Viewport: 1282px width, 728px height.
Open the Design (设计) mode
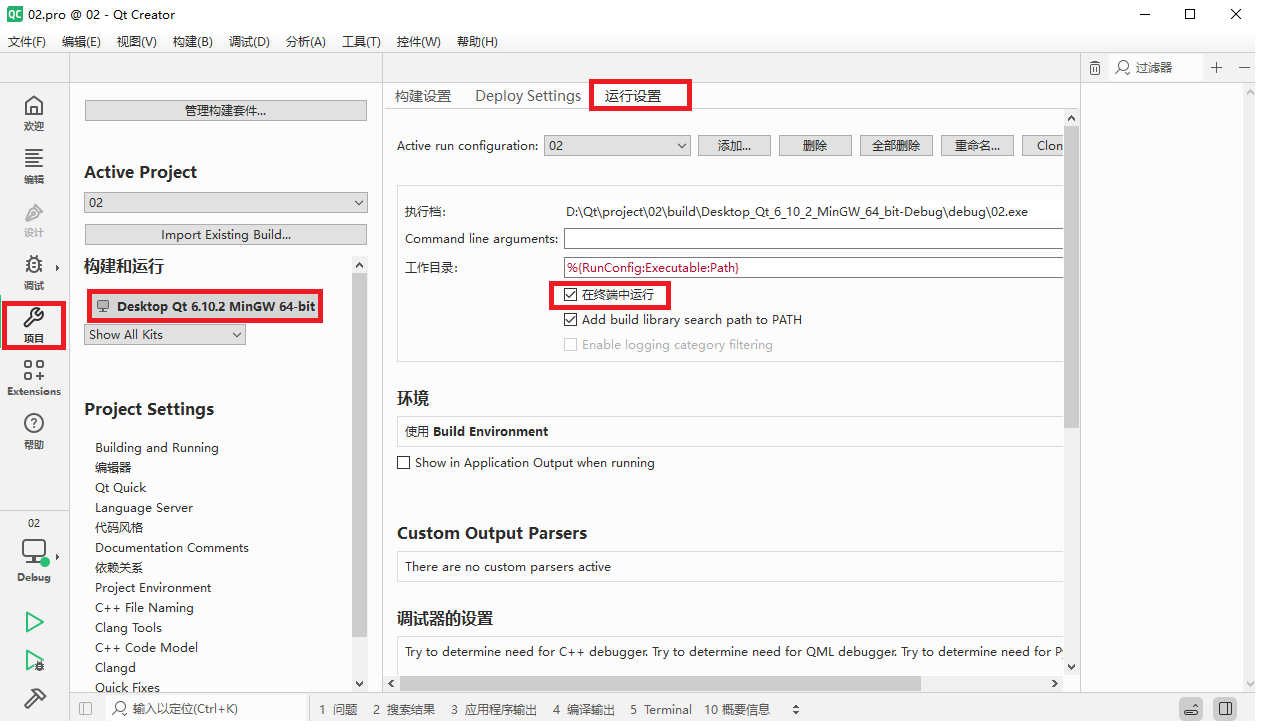(34, 220)
